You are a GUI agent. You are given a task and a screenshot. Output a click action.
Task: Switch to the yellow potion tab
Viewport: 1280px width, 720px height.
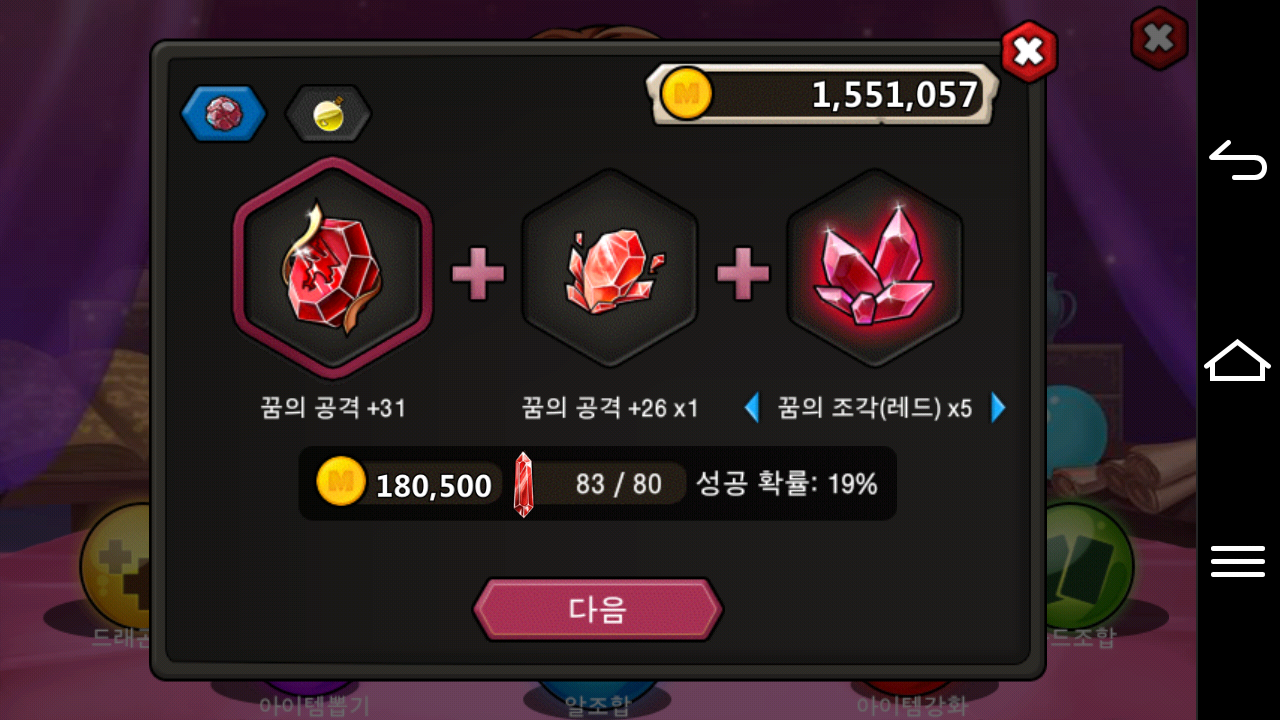coord(328,114)
